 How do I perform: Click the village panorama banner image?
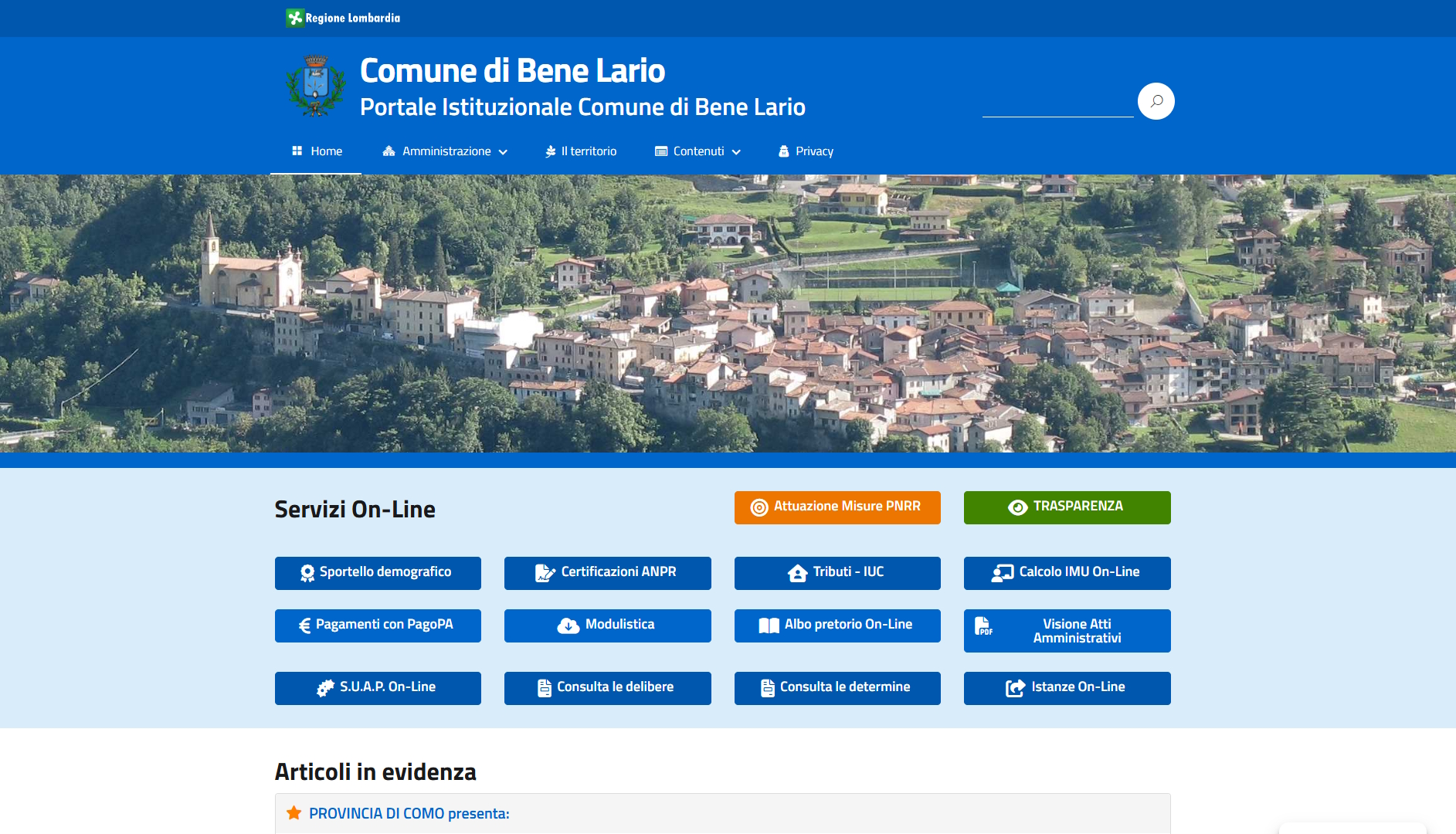[x=728, y=313]
